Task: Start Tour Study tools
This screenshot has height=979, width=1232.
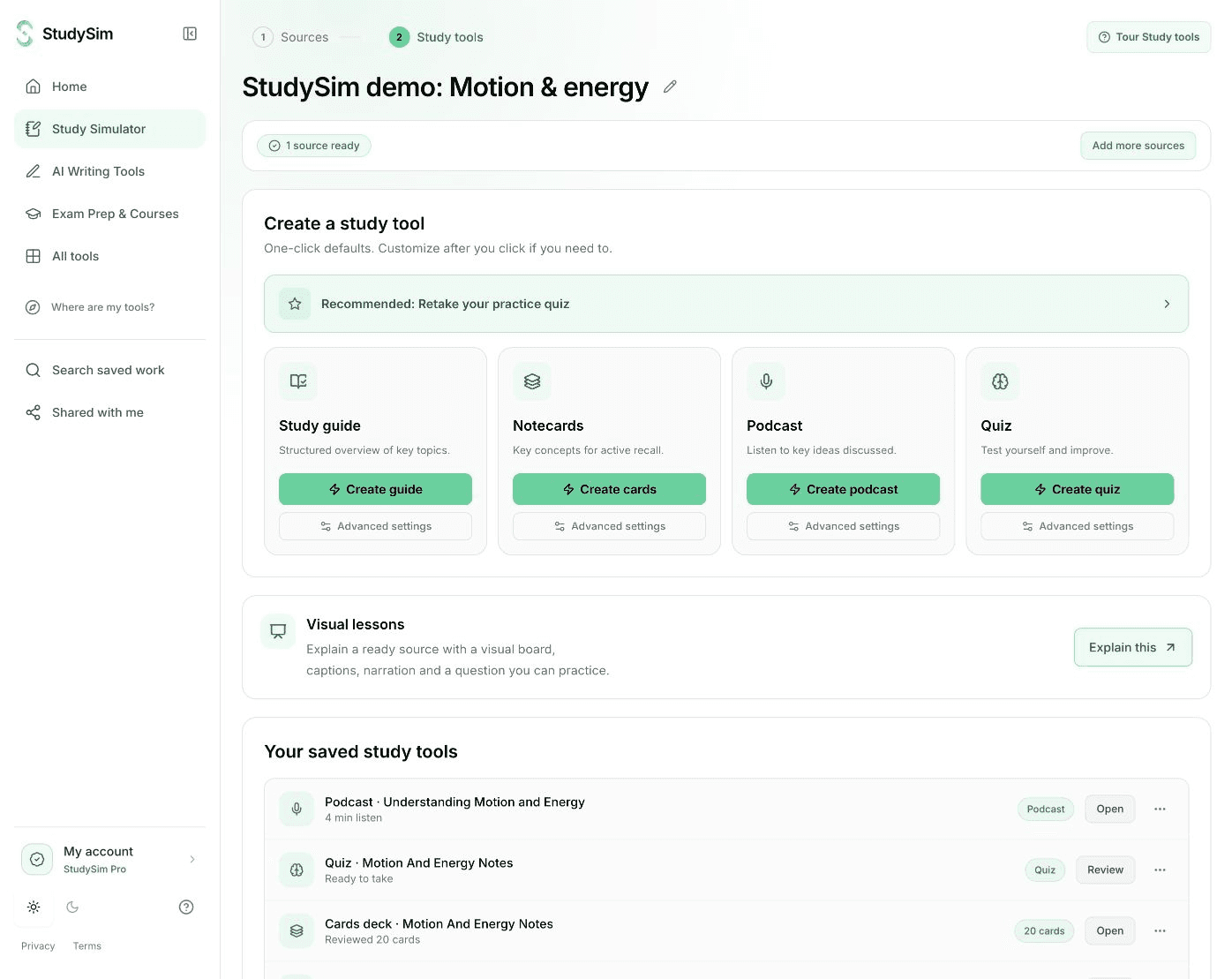Action: pyautogui.click(x=1148, y=37)
